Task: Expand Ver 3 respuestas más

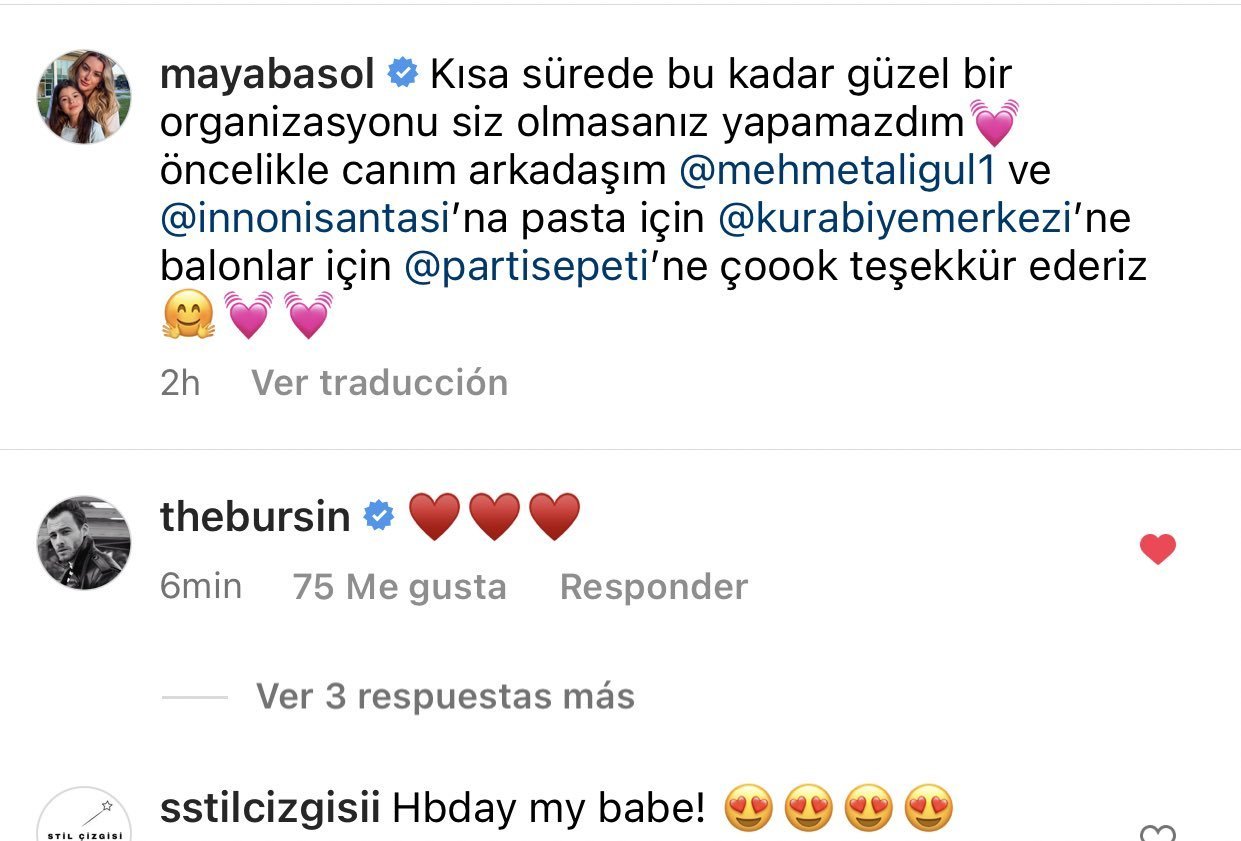Action: coord(445,696)
